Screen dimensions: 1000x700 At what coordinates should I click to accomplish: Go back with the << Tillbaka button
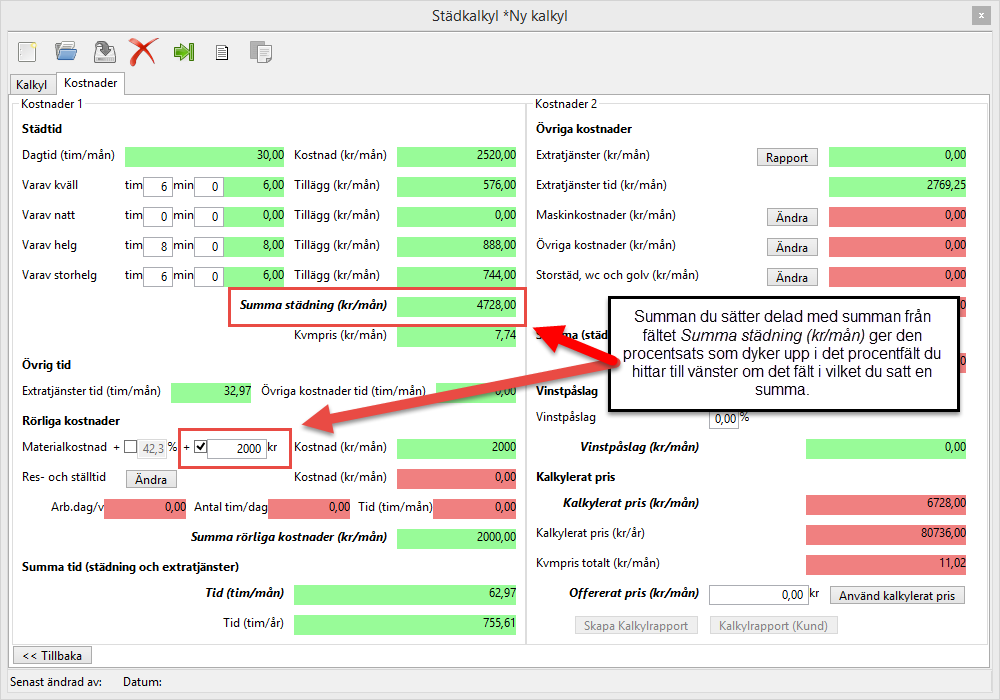tap(51, 655)
